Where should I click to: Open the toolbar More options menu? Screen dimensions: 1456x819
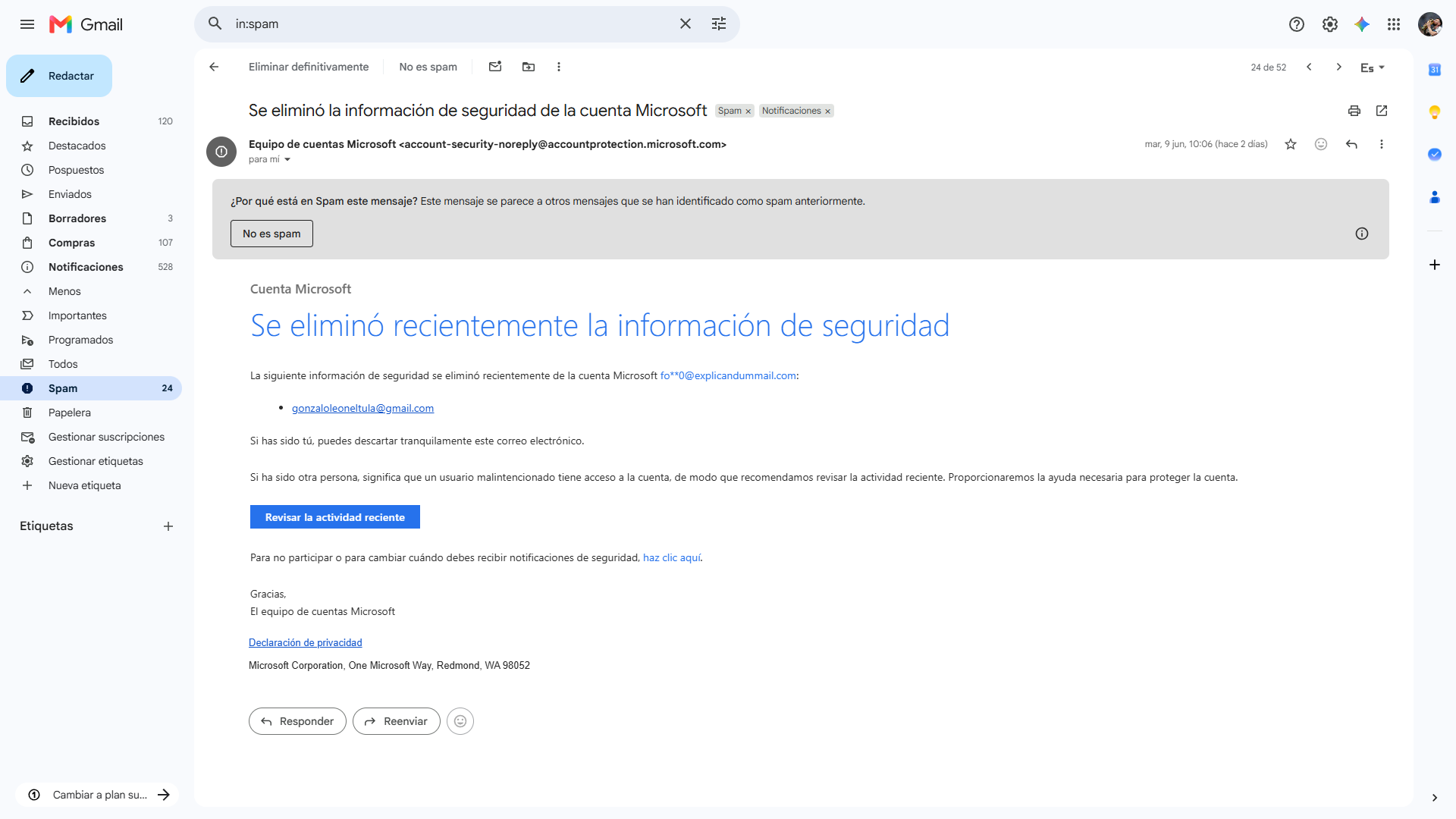click(559, 67)
